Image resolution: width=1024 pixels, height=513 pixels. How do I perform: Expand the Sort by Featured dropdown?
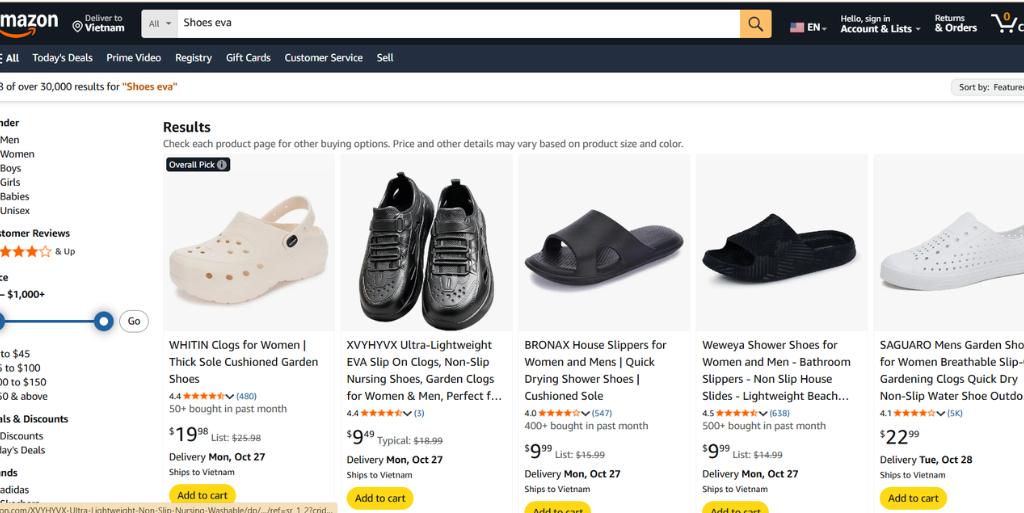coord(989,87)
